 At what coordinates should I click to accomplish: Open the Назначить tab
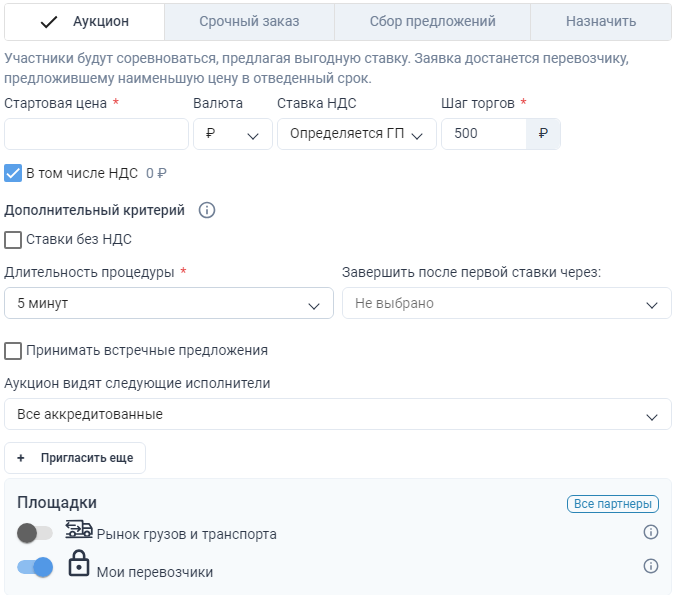(601, 21)
